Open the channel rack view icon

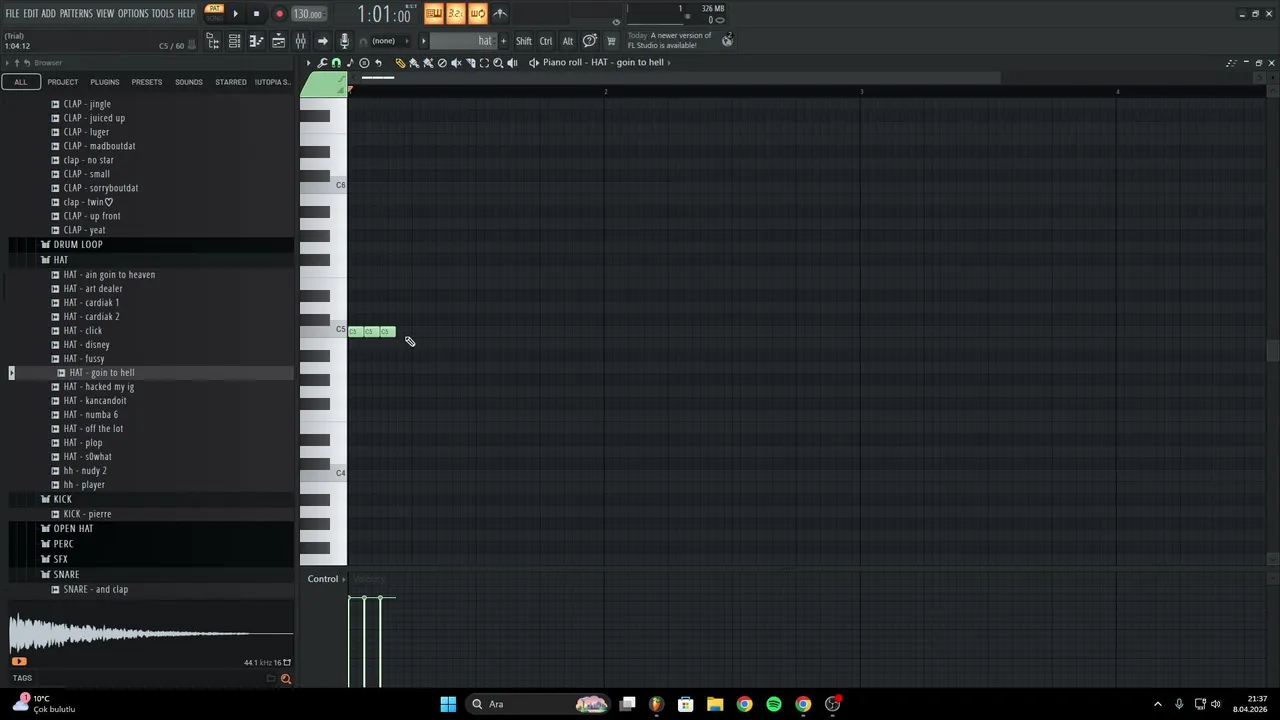click(235, 41)
